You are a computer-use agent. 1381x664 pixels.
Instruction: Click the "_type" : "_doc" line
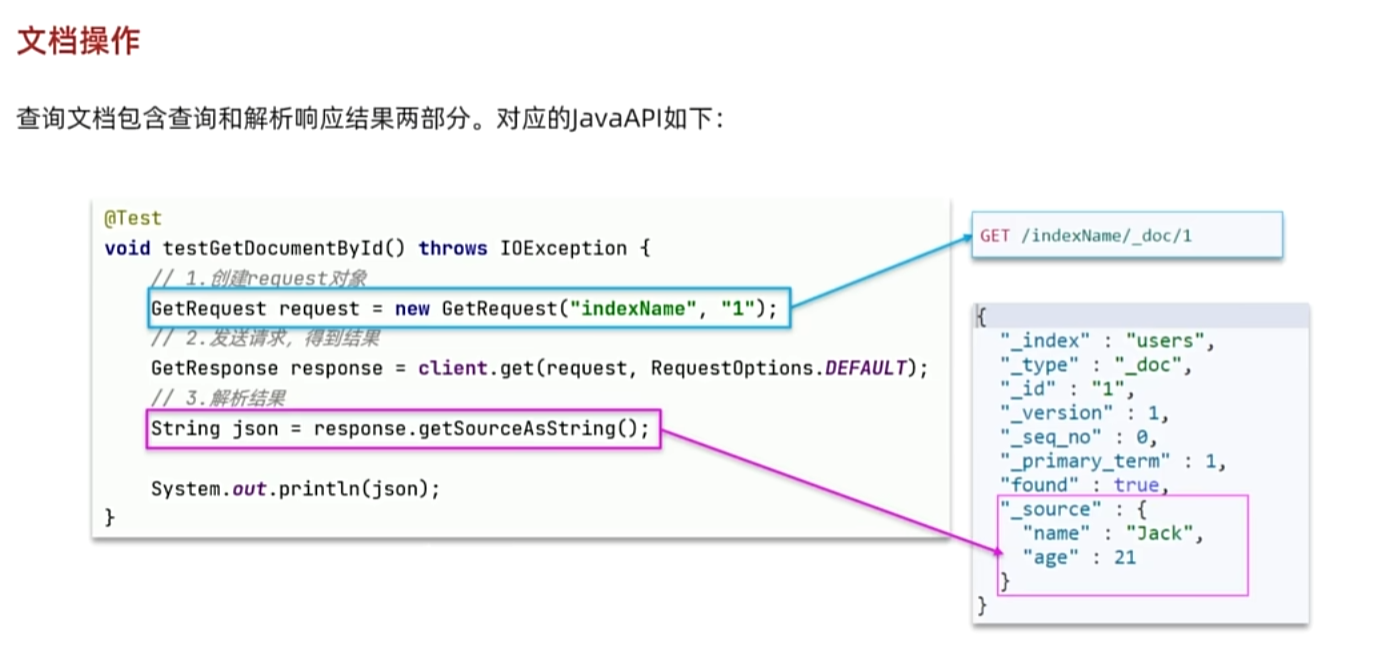tap(1096, 365)
